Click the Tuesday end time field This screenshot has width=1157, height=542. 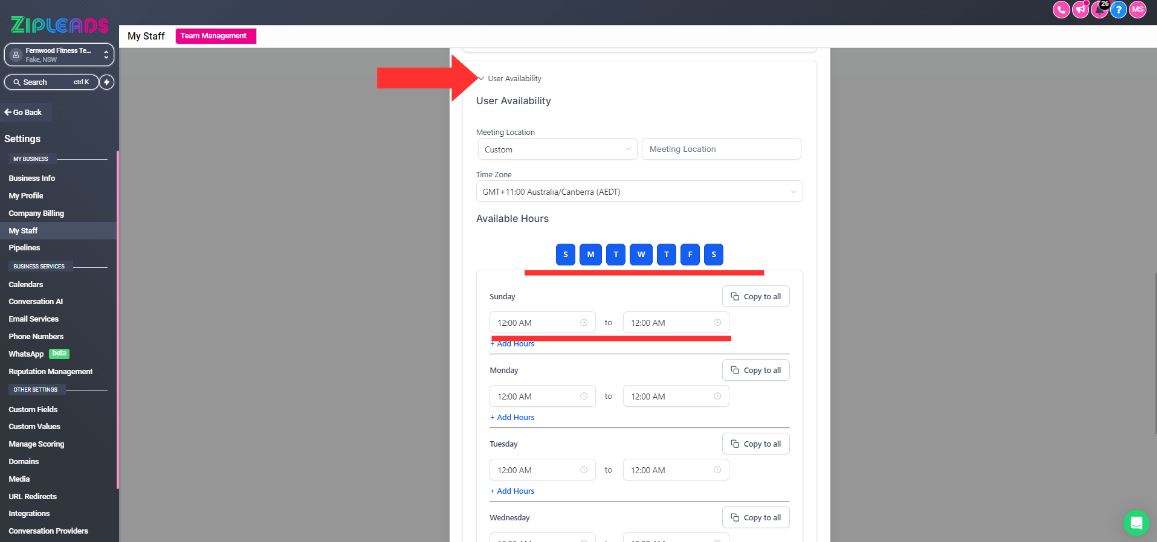676,470
